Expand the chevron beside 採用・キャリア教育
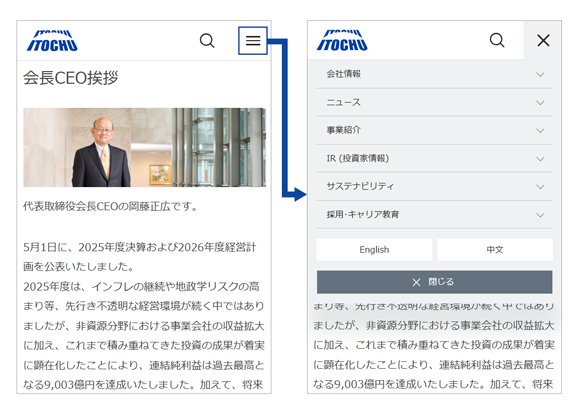 tap(540, 215)
